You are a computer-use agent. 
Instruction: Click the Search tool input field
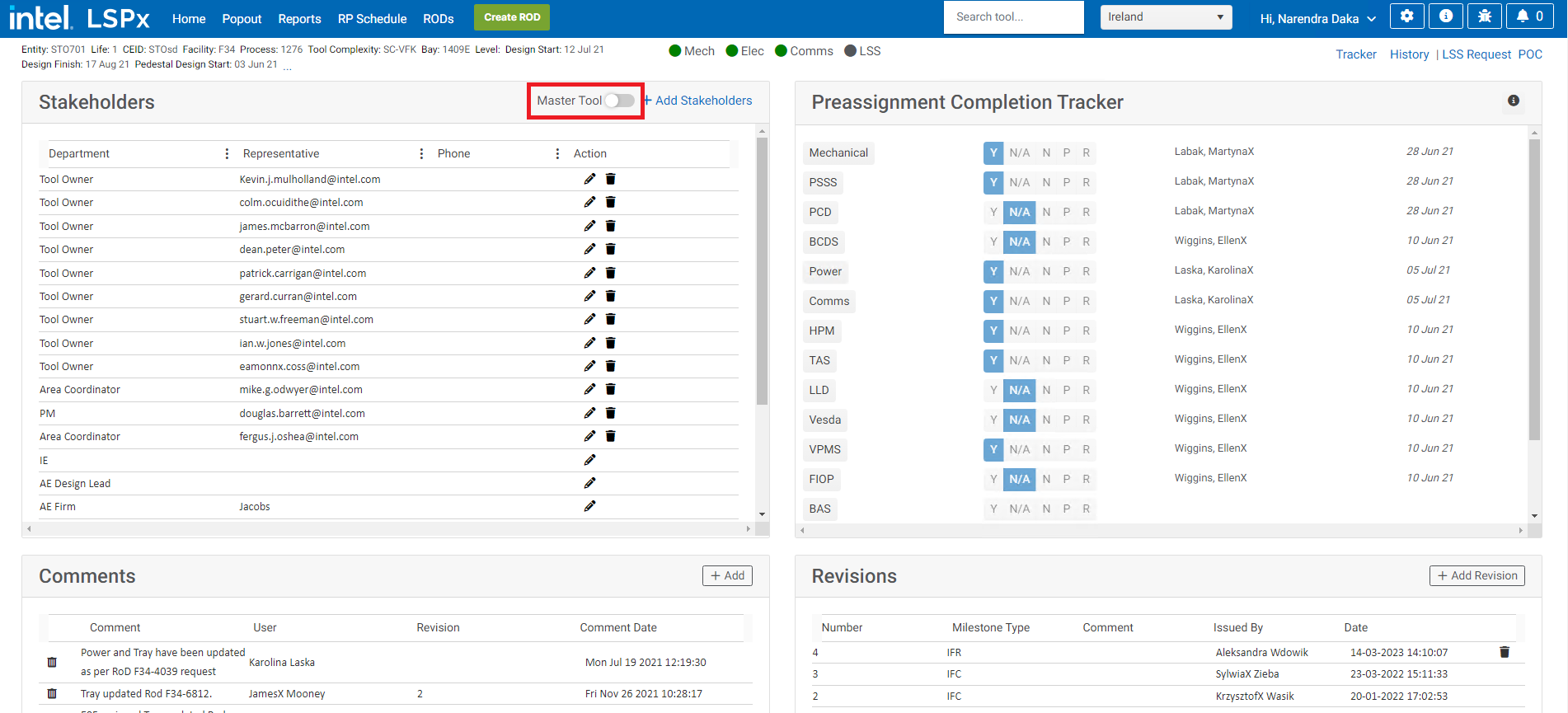(x=1012, y=17)
